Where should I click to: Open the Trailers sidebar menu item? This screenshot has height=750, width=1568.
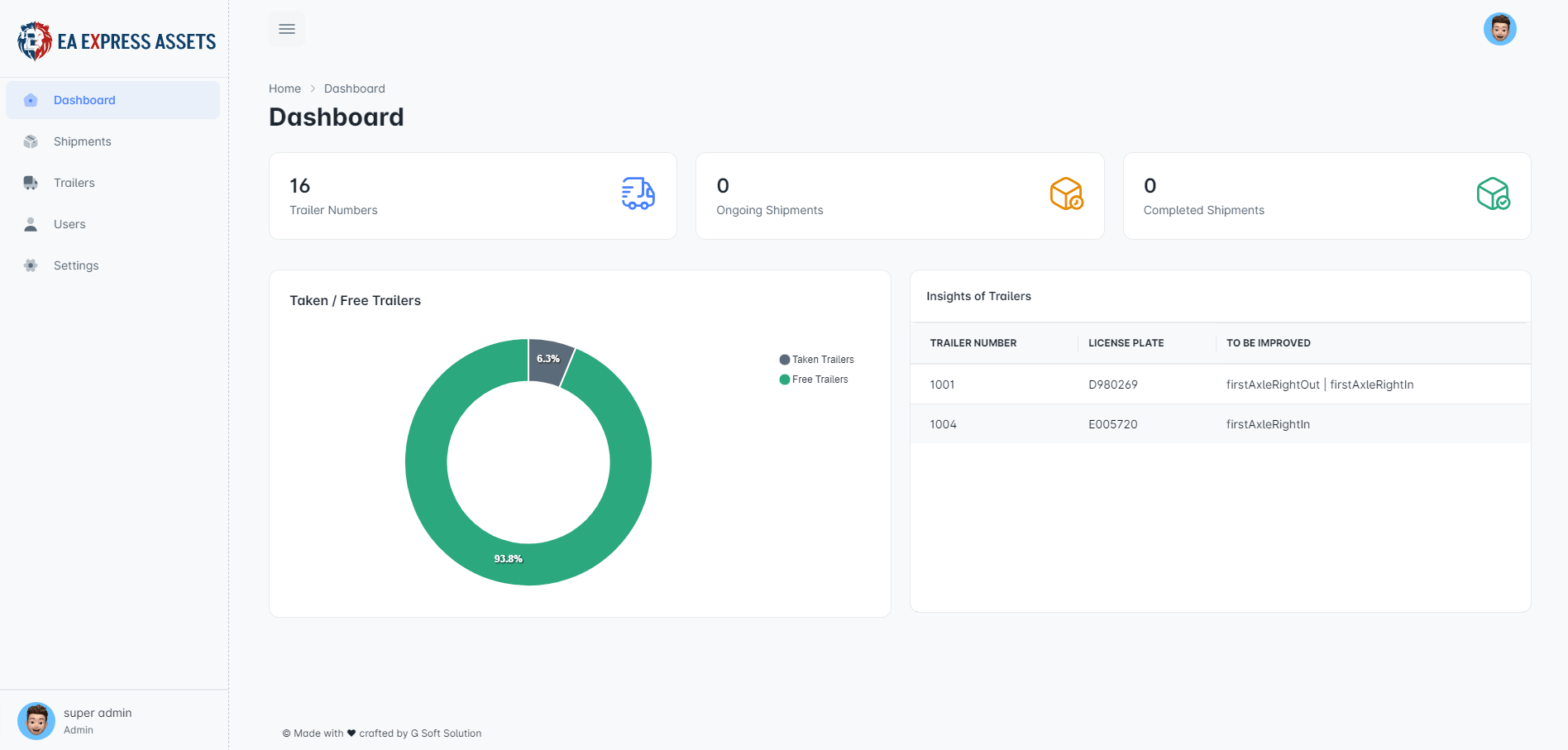112,183
